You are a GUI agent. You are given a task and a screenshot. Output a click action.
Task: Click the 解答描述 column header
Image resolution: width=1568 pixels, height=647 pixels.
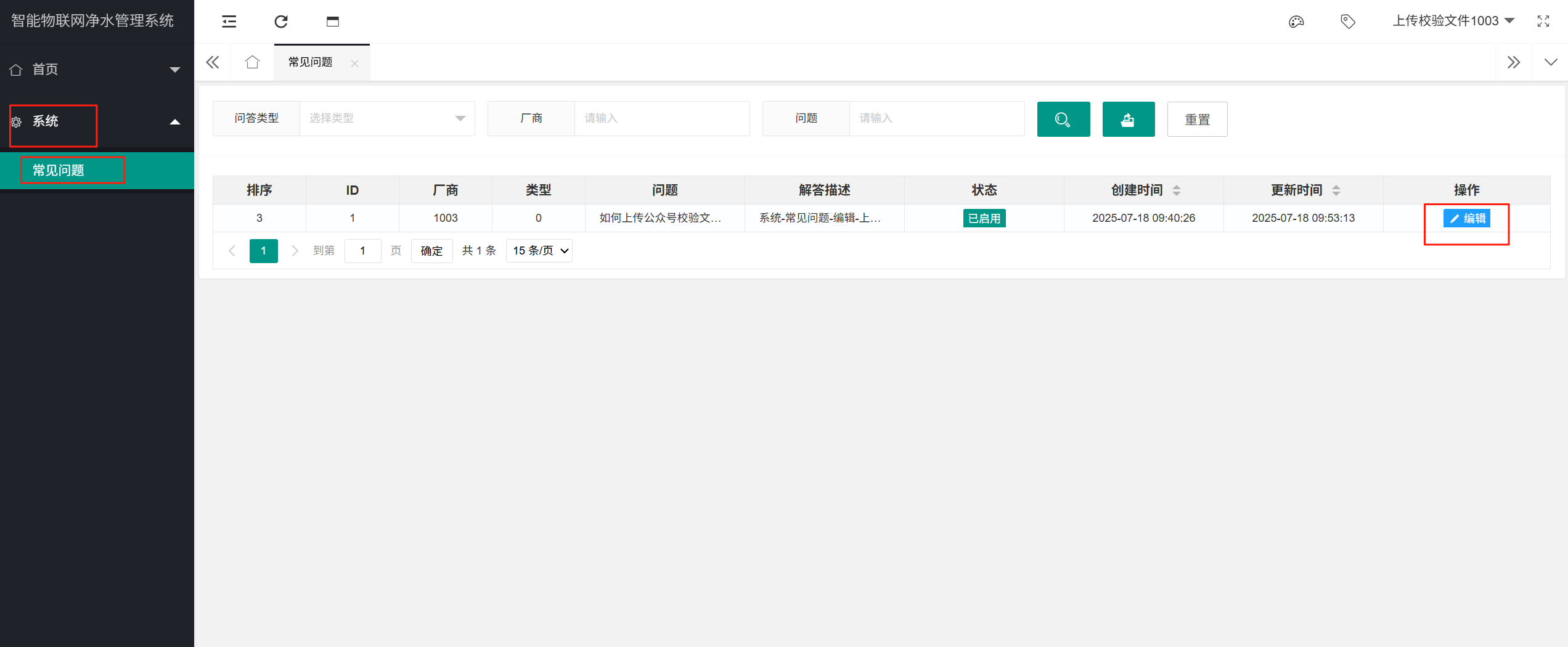coord(824,190)
